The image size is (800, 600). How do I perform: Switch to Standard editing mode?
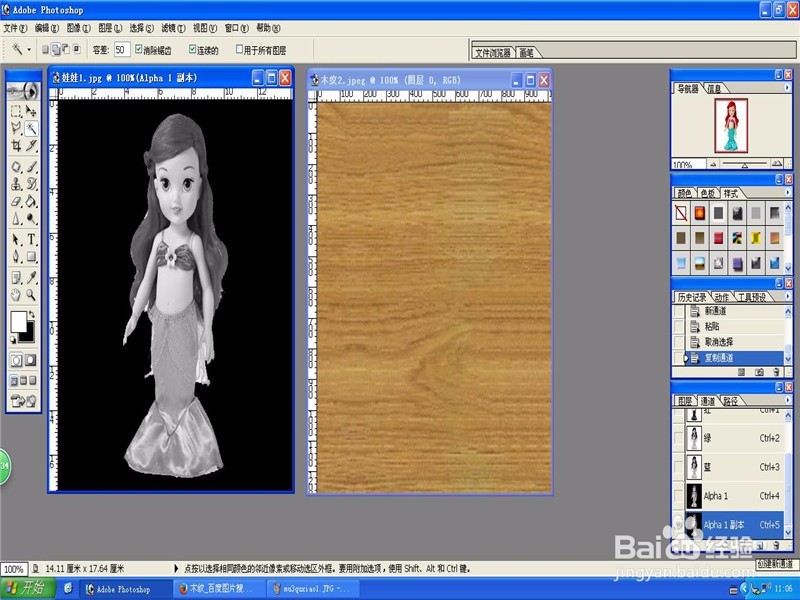pos(16,361)
